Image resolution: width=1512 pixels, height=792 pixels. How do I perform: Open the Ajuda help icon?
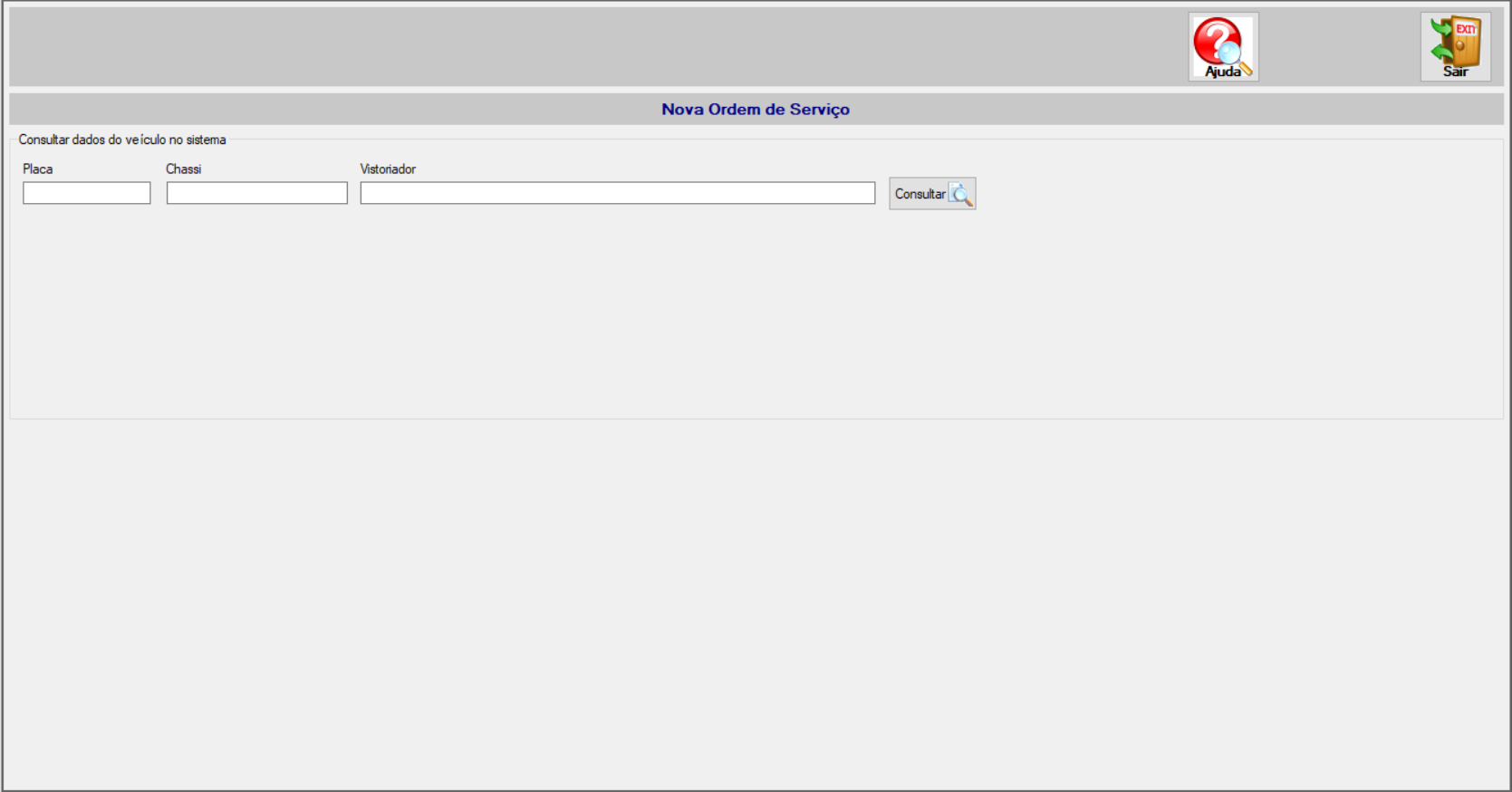click(1223, 47)
